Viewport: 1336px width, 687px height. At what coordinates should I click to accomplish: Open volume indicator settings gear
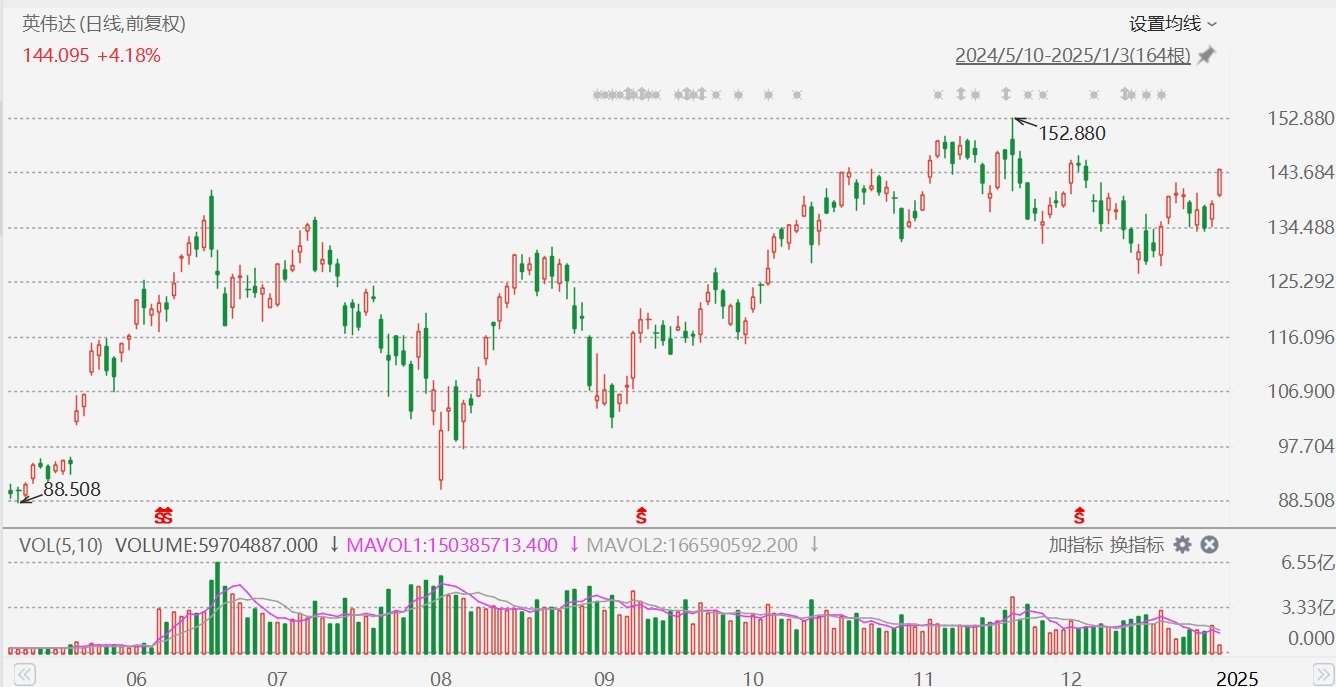click(1182, 545)
